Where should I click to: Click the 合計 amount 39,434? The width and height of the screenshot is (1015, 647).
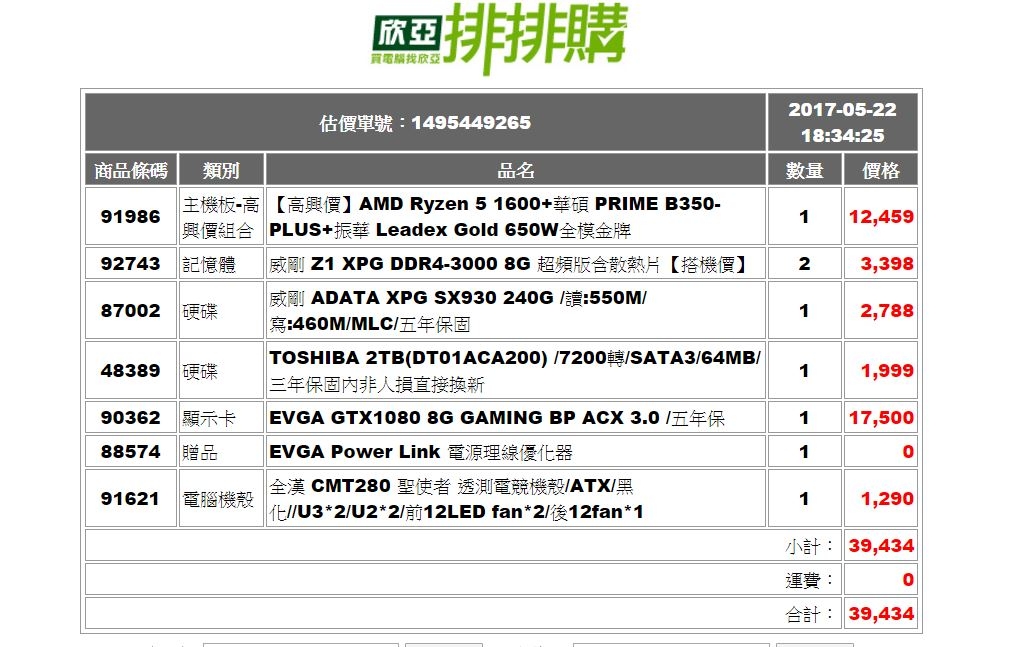click(881, 613)
